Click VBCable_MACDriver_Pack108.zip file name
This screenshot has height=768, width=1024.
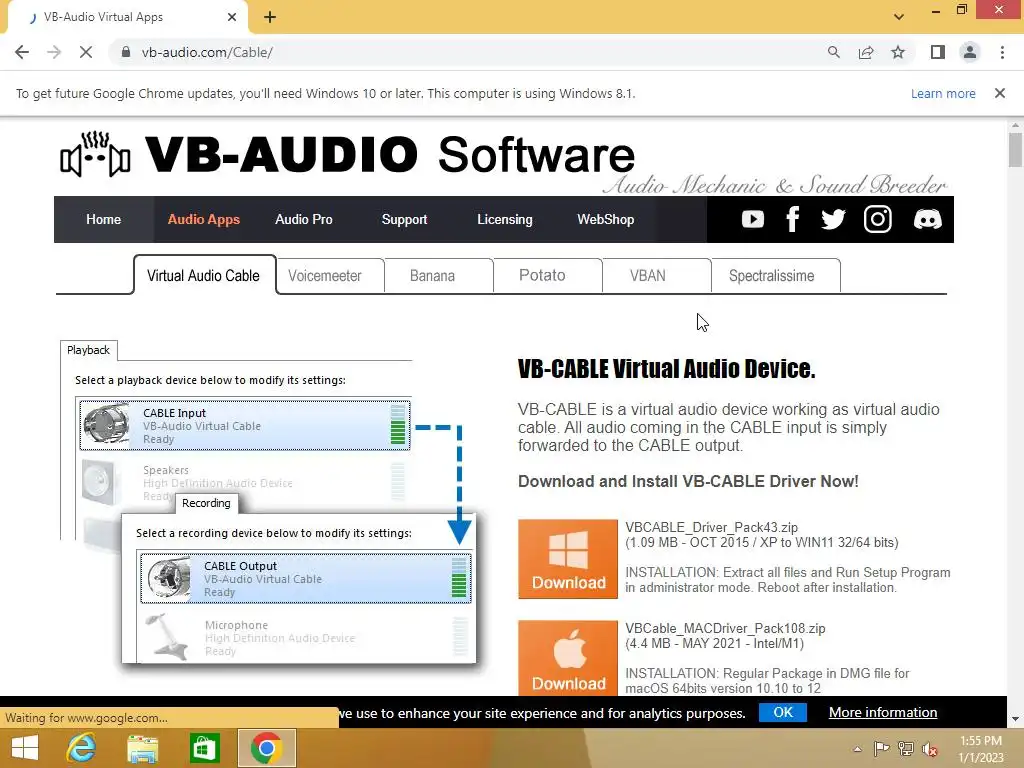click(725, 628)
